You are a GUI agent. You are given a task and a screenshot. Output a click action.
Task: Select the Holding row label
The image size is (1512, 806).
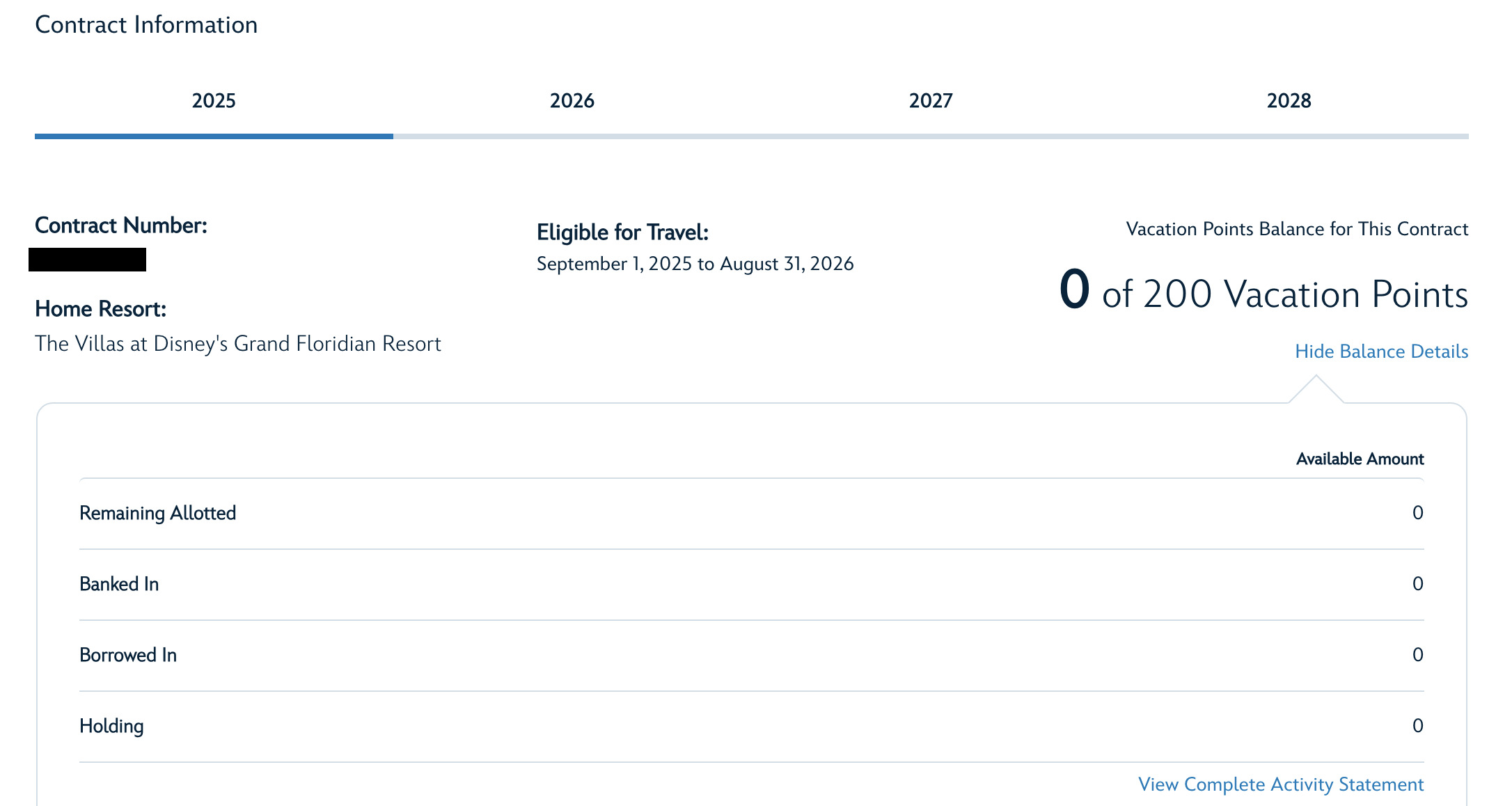[x=111, y=726]
